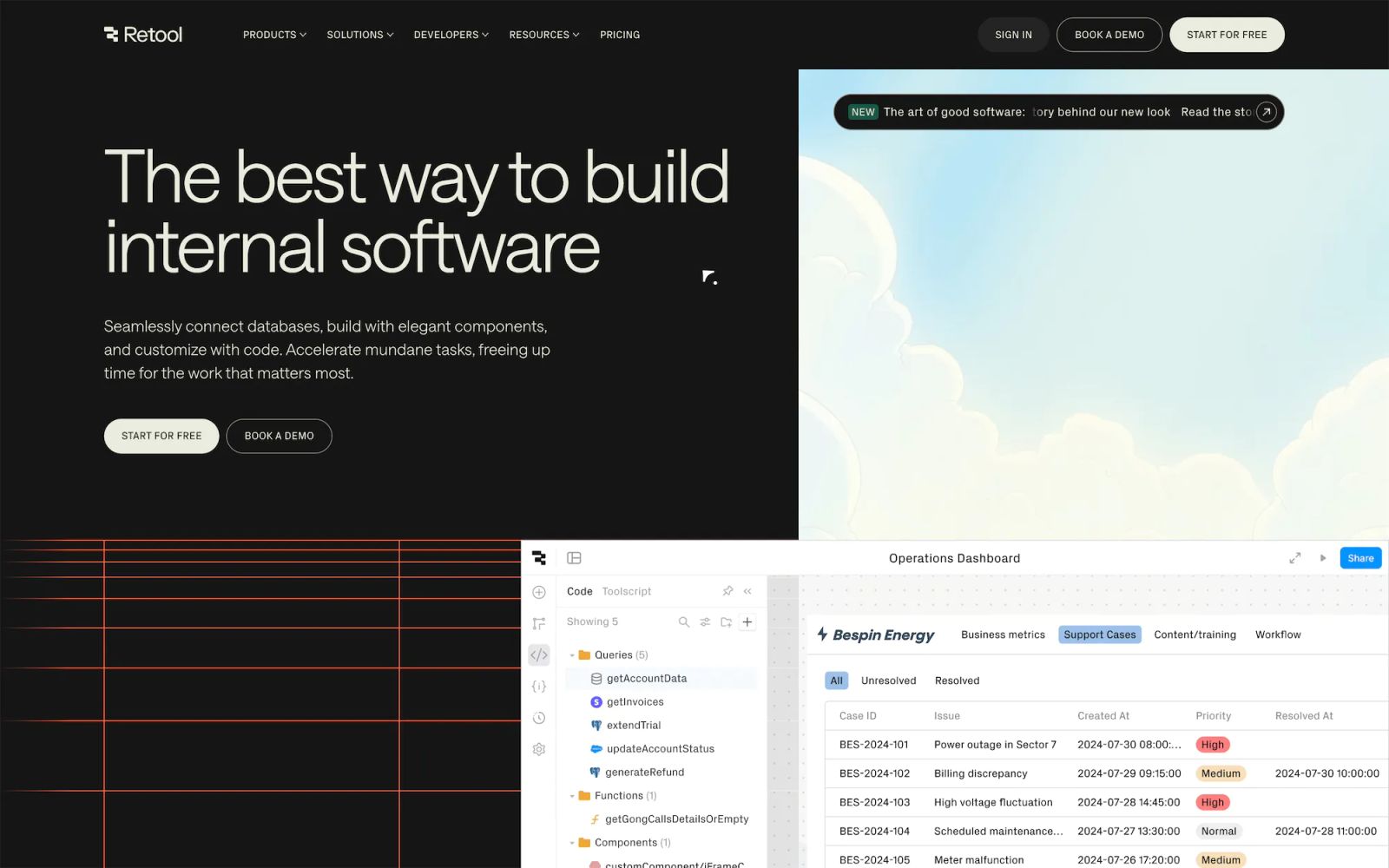Go to the Pricing page
Viewport: 1389px width, 868px height.
pyautogui.click(x=620, y=35)
